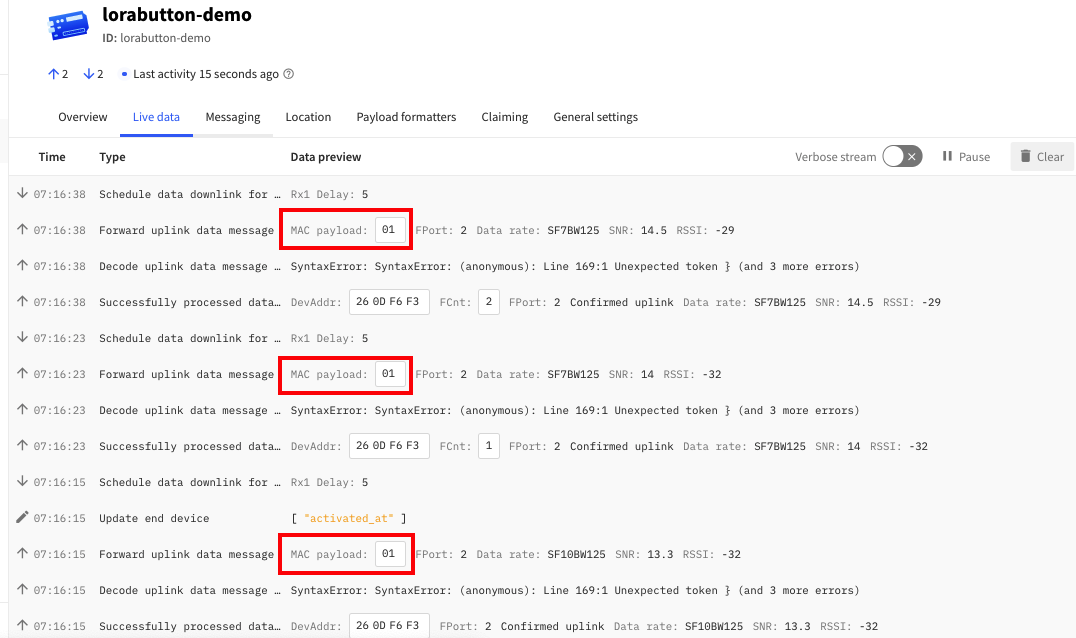This screenshot has width=1076, height=638.
Task: Expand the 07:16:15 Update end device event
Action: tap(183, 518)
